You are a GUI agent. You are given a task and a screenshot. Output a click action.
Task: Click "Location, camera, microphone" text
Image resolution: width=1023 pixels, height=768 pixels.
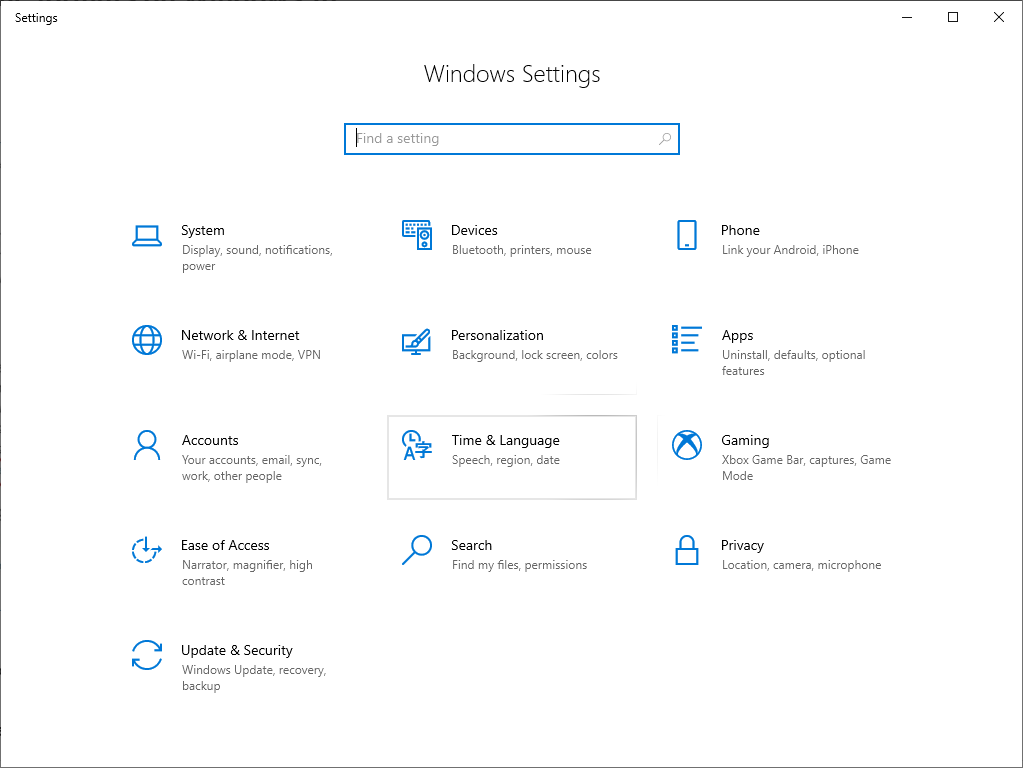pyautogui.click(x=802, y=565)
